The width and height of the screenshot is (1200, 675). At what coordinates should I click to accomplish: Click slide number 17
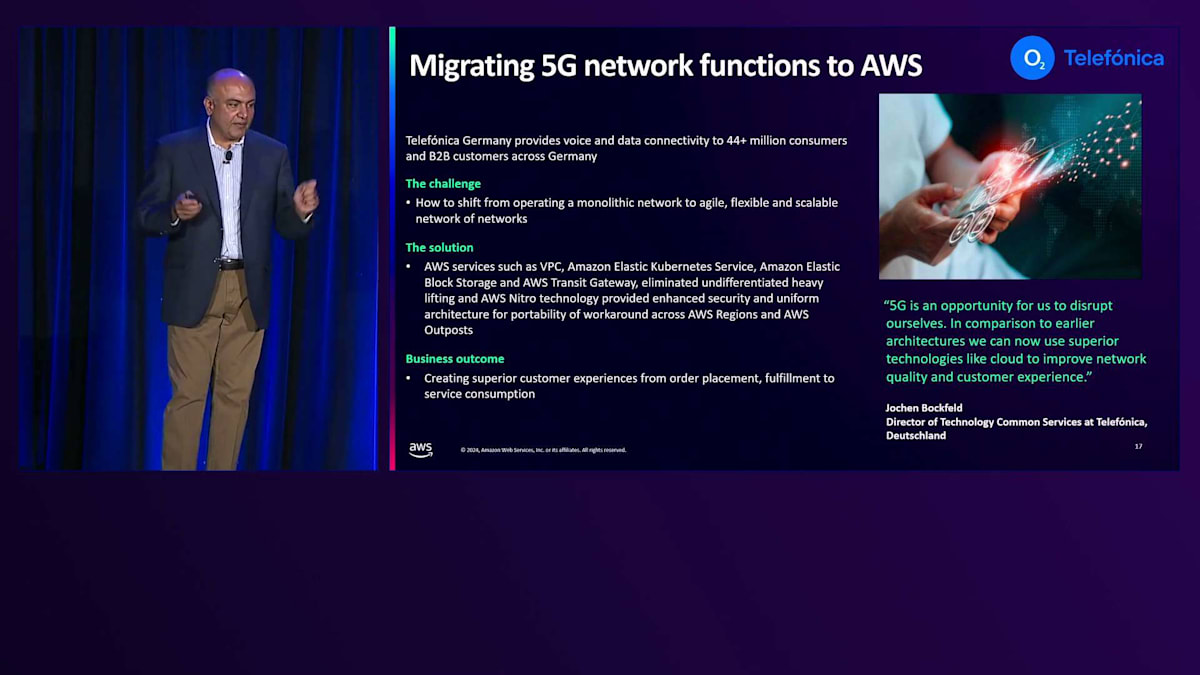(1138, 446)
